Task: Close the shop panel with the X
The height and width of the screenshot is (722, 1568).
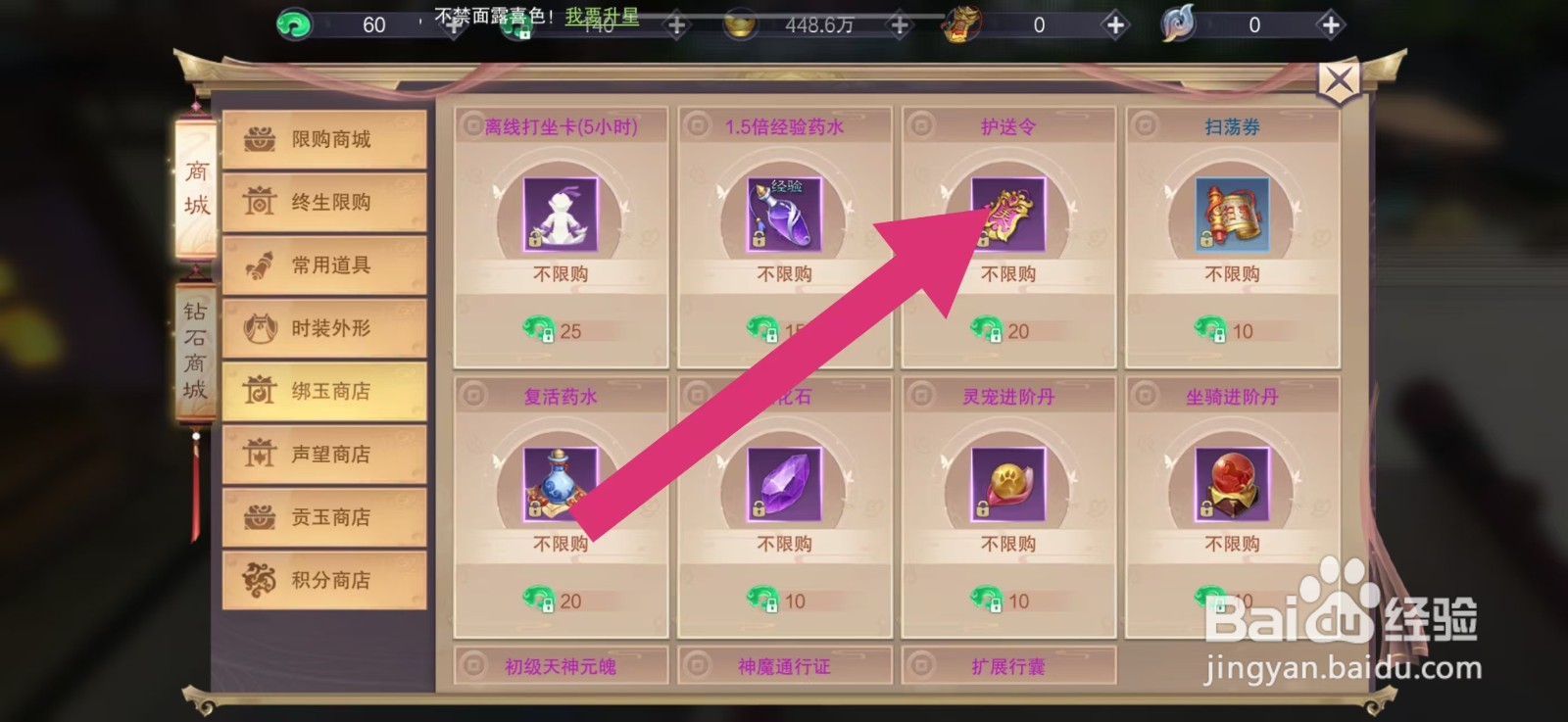Action: point(1339,81)
